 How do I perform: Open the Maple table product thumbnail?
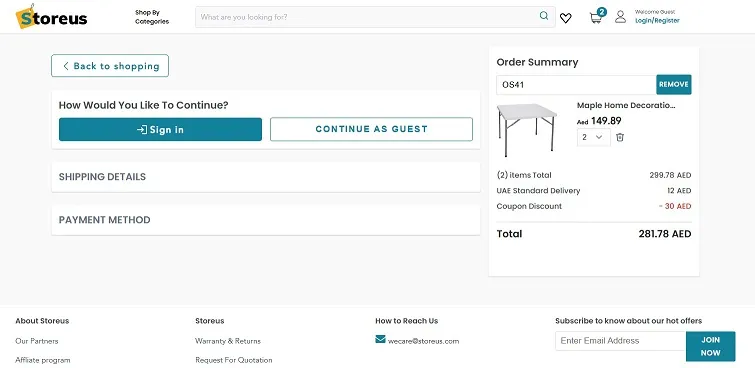pos(527,130)
